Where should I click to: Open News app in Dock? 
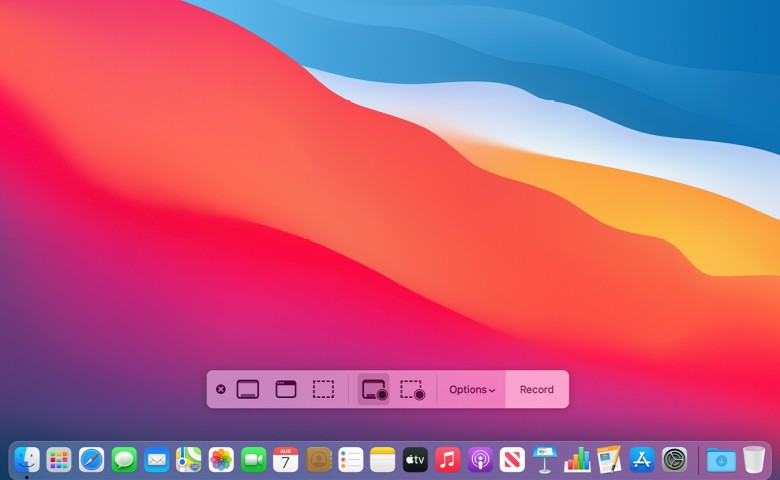(x=512, y=459)
